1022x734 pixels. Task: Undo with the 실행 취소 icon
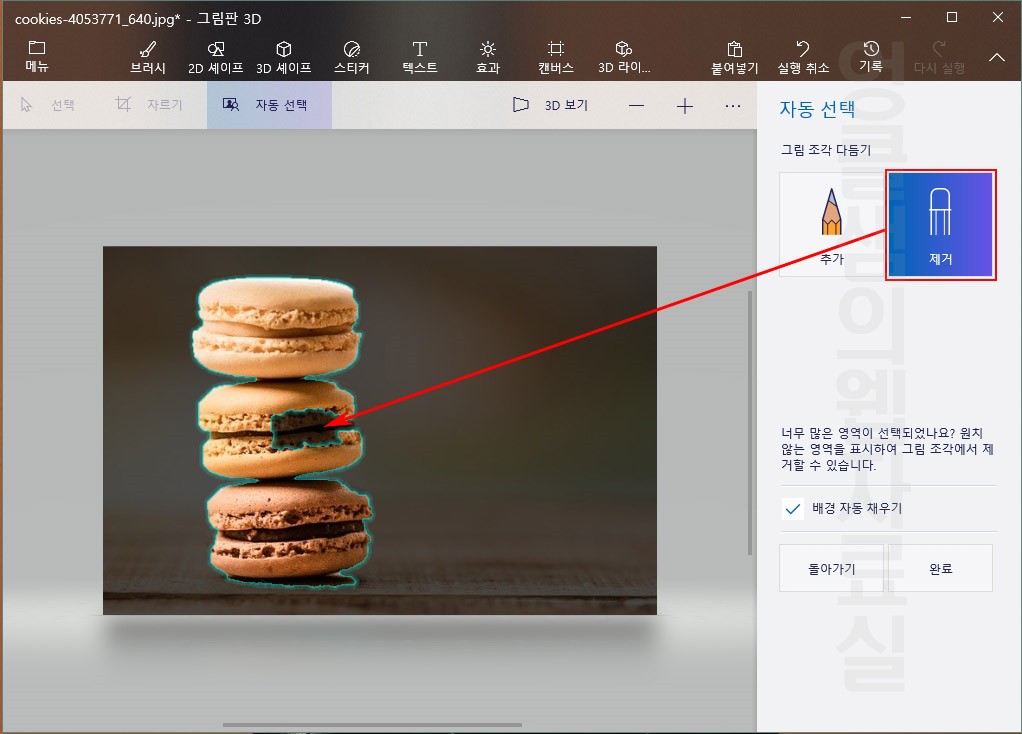pos(801,55)
